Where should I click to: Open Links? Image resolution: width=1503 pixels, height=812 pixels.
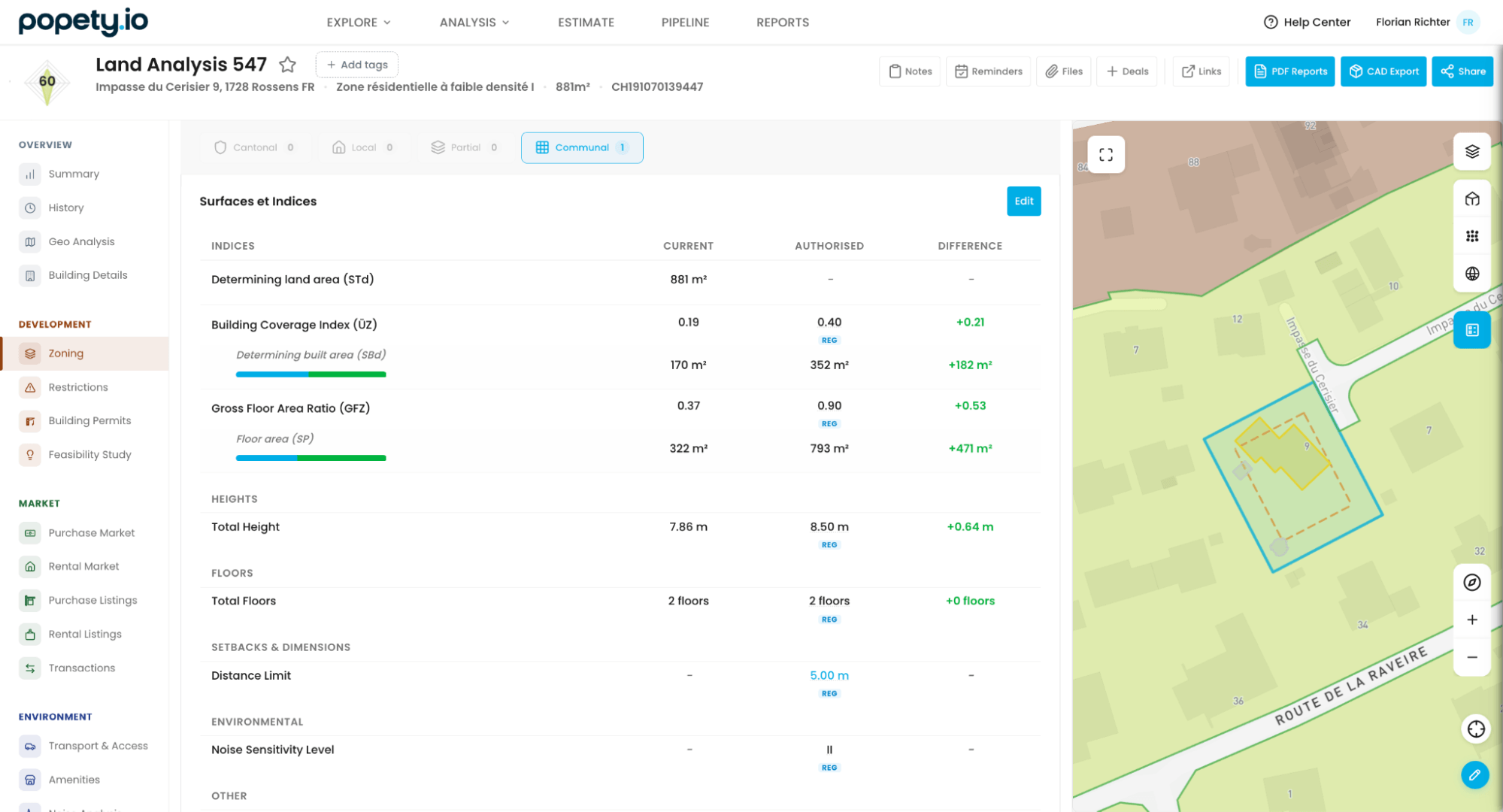pos(1201,71)
